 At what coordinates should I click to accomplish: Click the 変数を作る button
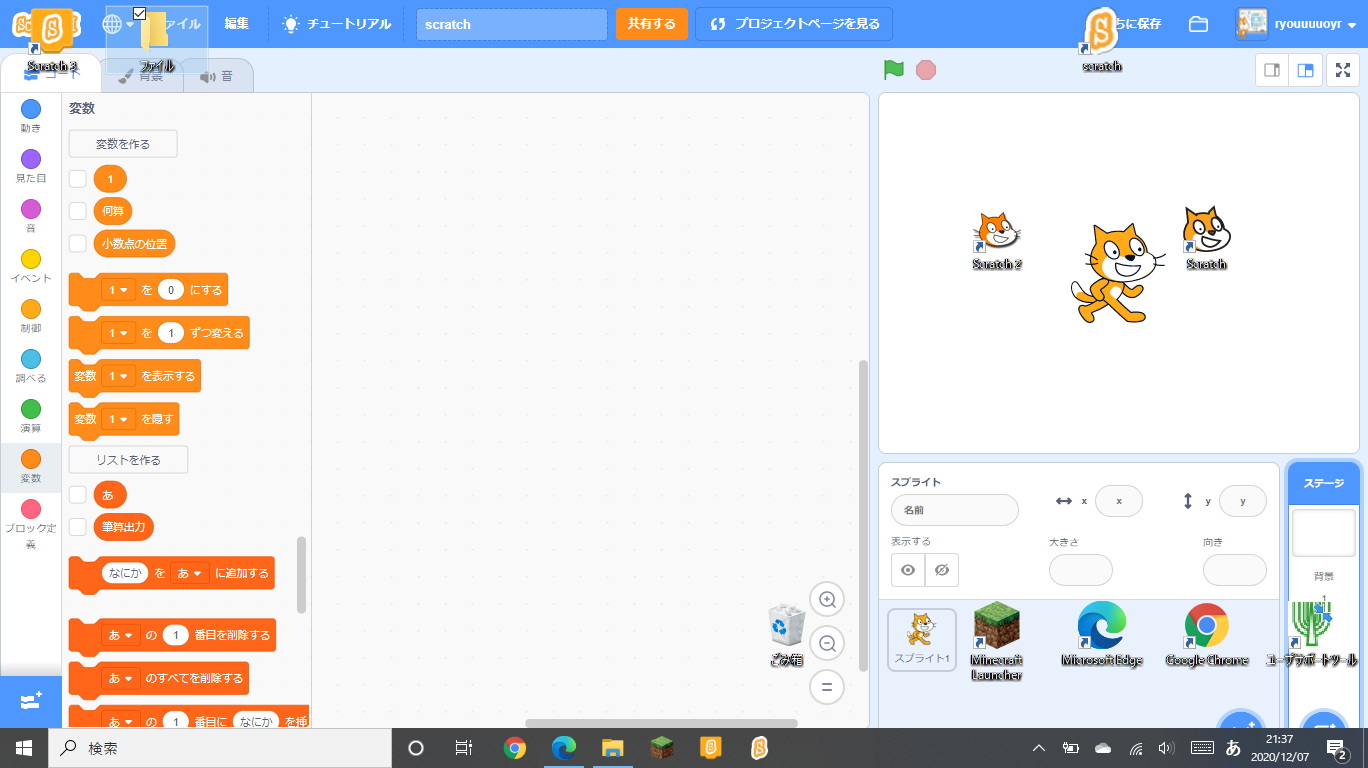coord(123,144)
